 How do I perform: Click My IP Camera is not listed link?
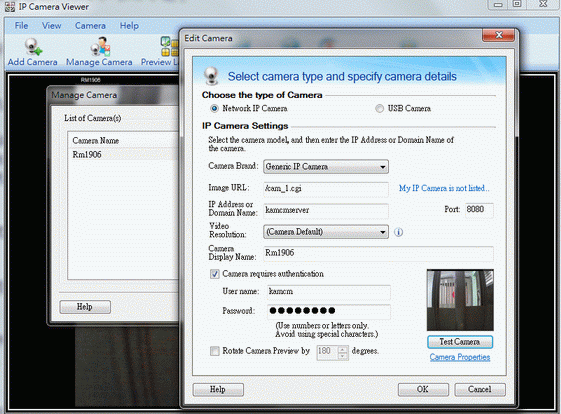[x=444, y=188]
